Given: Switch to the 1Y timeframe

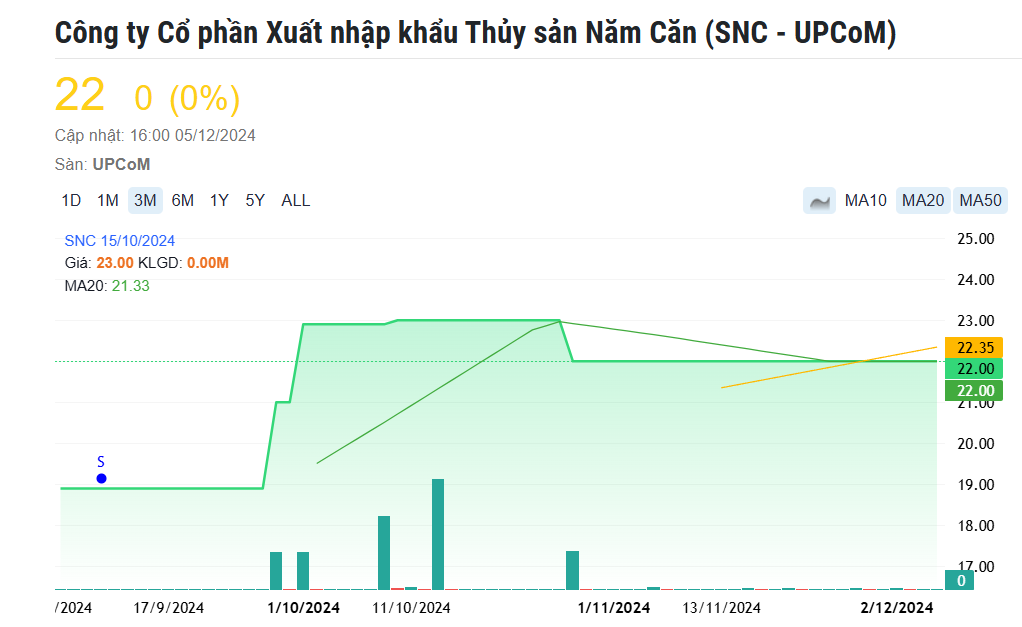Looking at the screenshot, I should click(x=218, y=200).
